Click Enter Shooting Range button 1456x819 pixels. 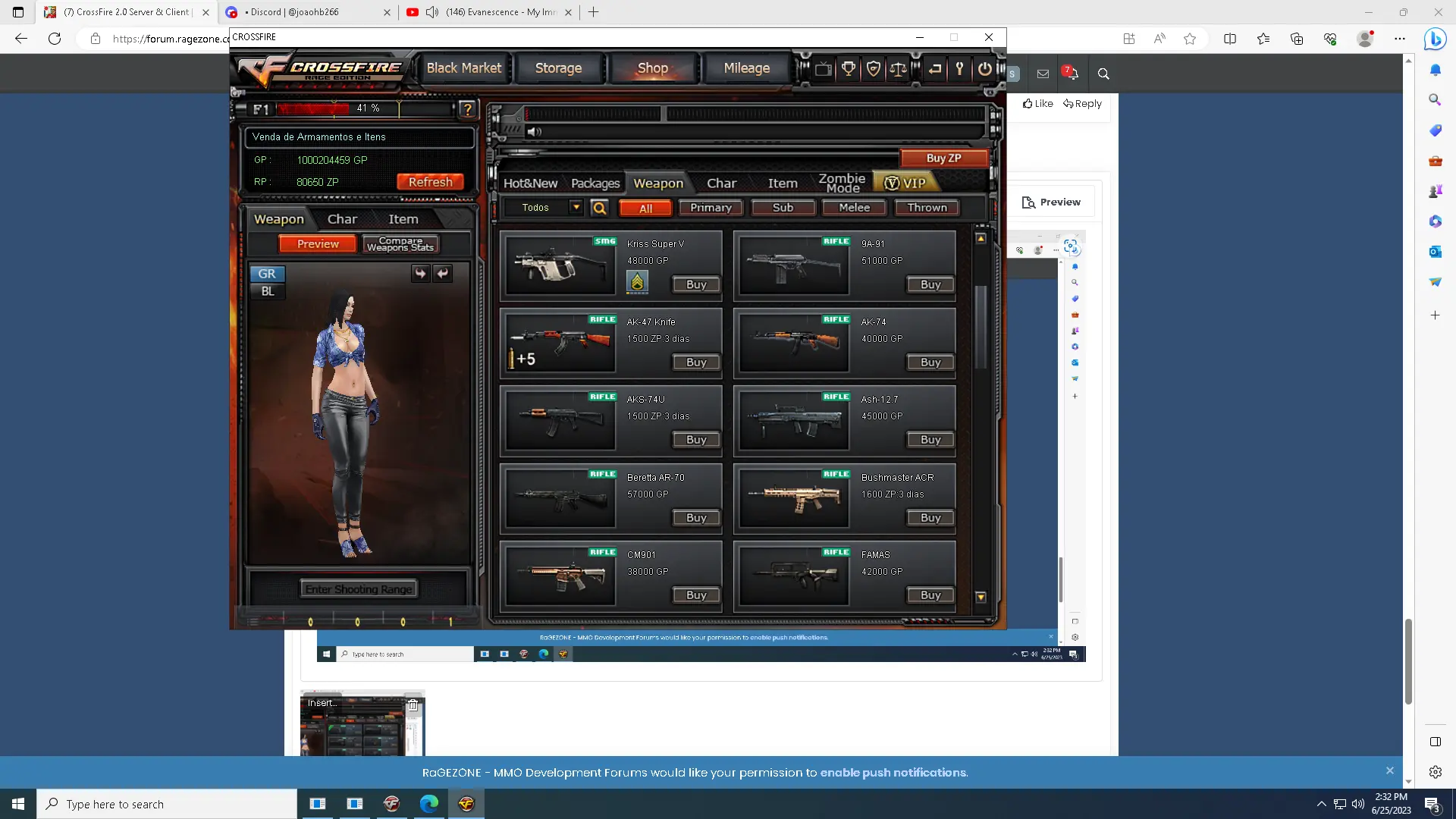[x=359, y=589]
